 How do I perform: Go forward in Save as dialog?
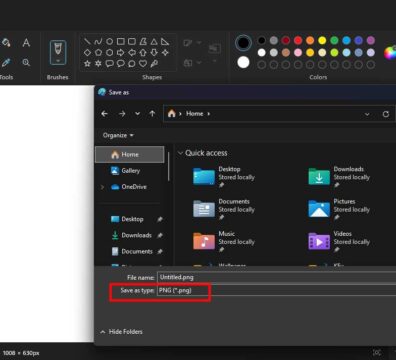122,114
